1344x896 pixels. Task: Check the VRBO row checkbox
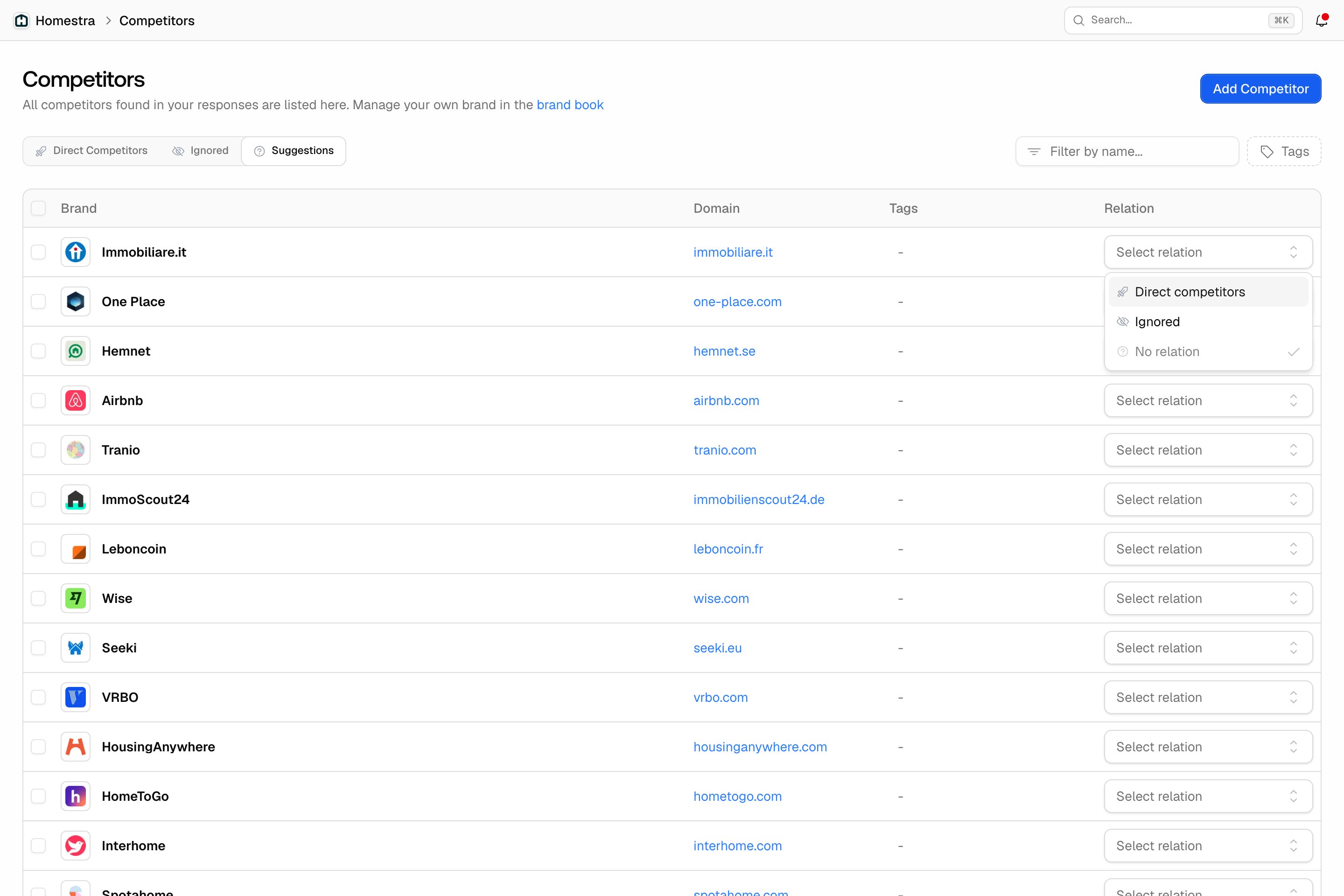38,697
